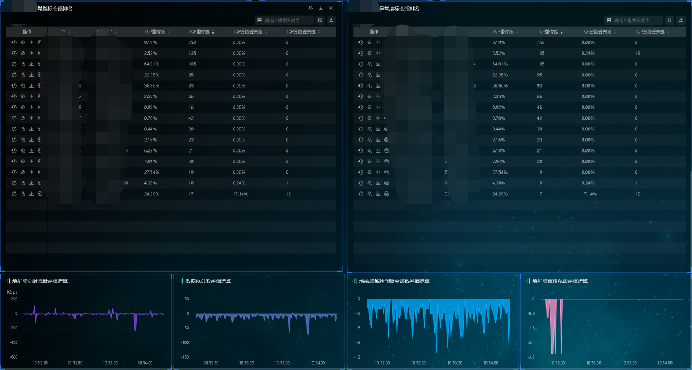Export table data from the left window toolbar
Viewport: 692px width, 370px height.
[x=331, y=20]
